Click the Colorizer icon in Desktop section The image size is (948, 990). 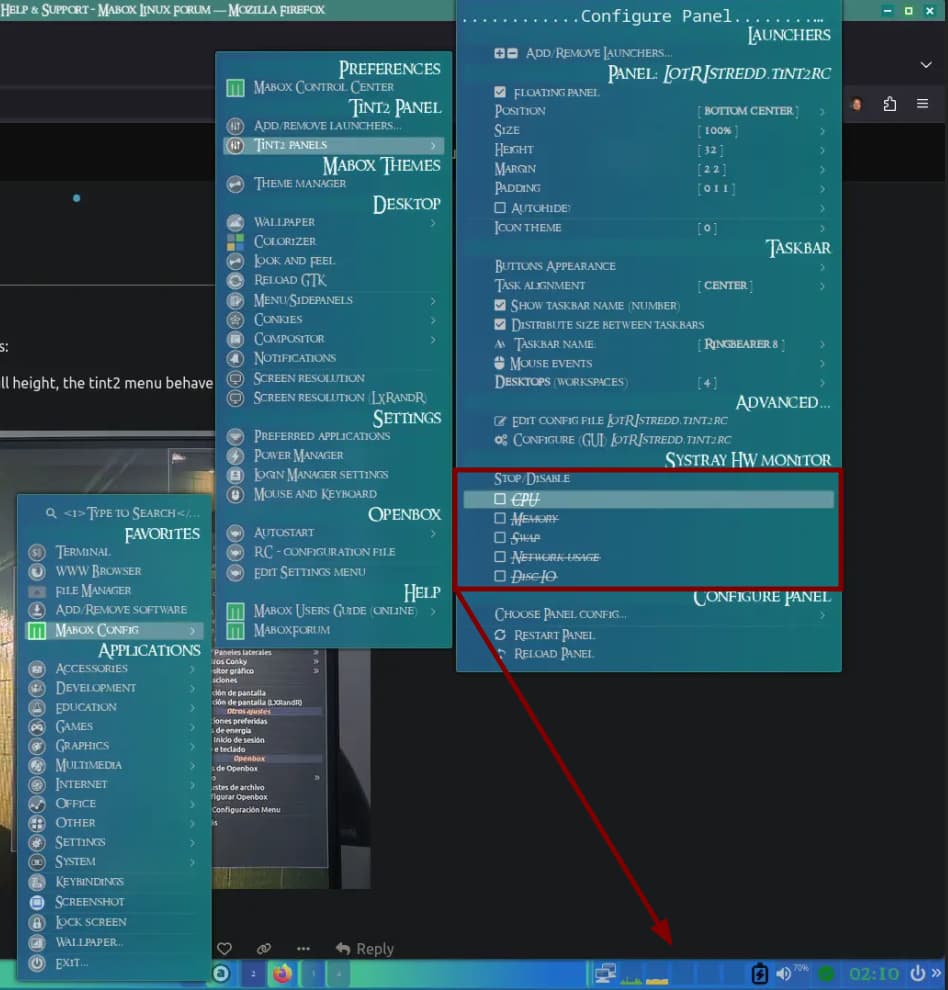235,241
